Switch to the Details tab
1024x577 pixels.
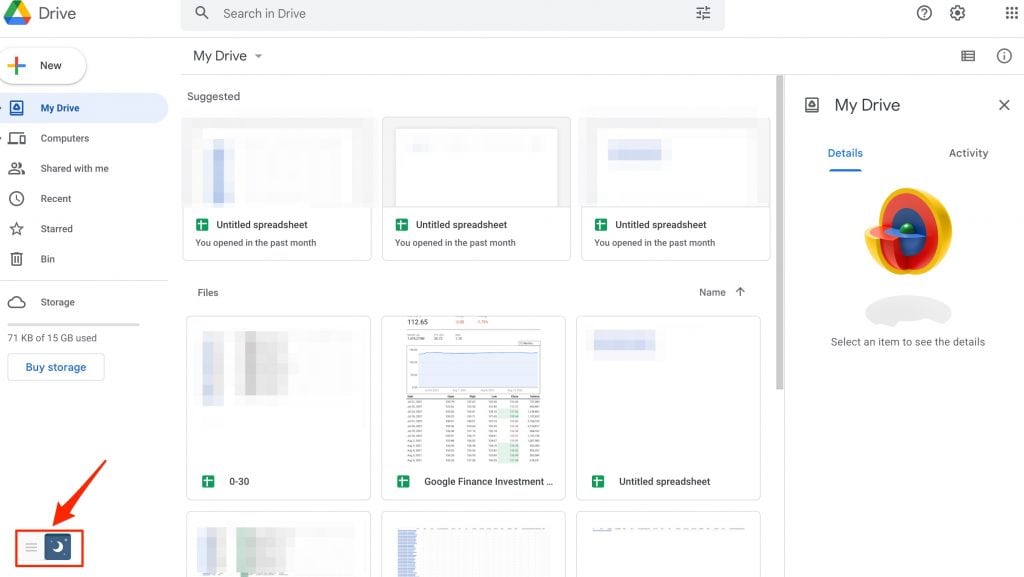point(845,153)
